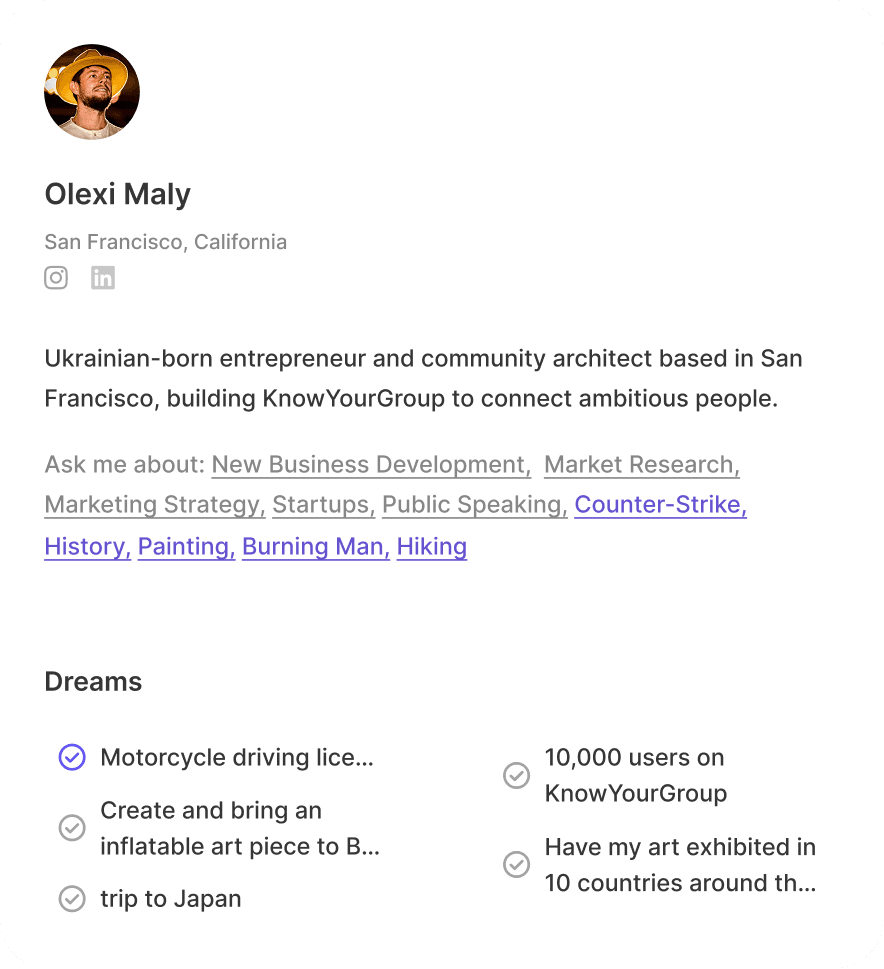Expand the truncated Motorcycle driving license text
Screen dimensions: 884x969
pos(236,758)
